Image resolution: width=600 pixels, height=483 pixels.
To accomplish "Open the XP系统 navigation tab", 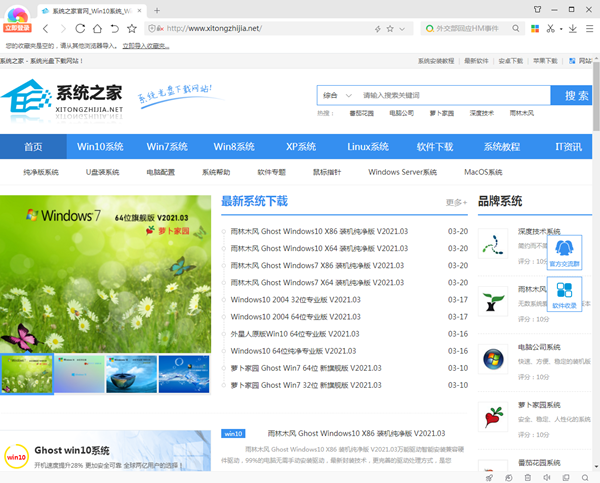I will tap(301, 147).
